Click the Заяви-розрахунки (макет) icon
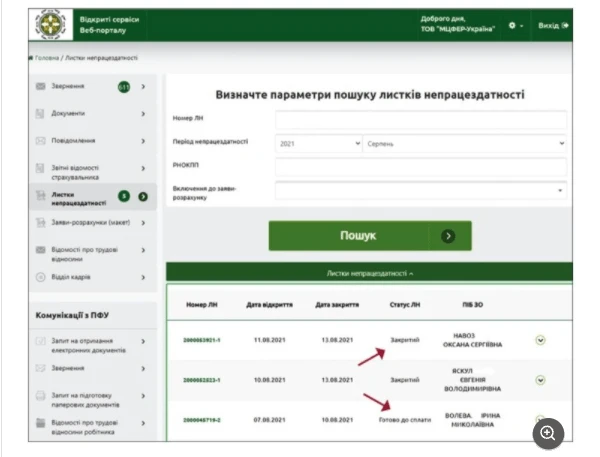The height and width of the screenshot is (457, 600). click(40, 222)
